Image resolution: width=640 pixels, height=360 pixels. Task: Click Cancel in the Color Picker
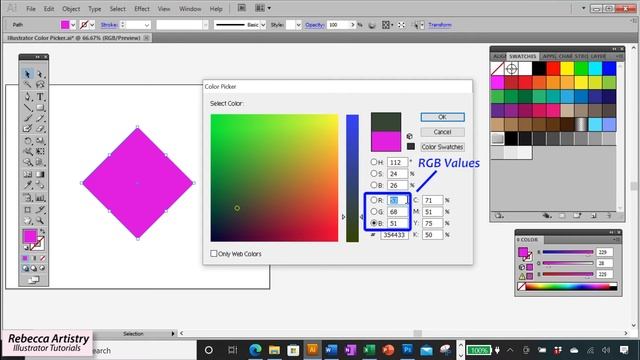click(x=442, y=132)
